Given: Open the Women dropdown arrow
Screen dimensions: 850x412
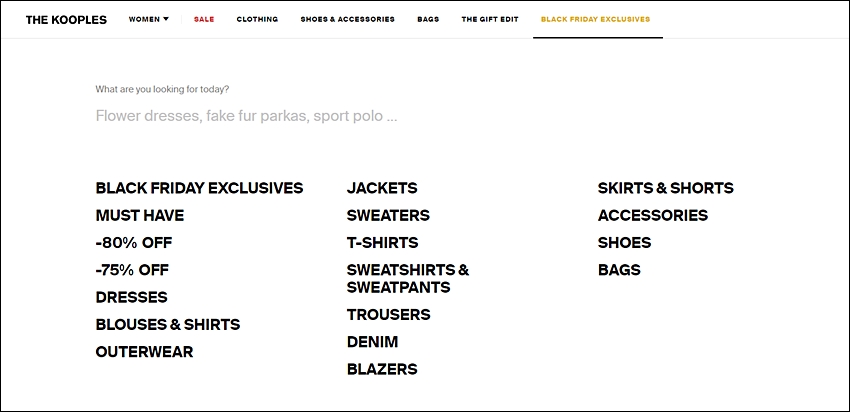Looking at the screenshot, I should coord(166,19).
